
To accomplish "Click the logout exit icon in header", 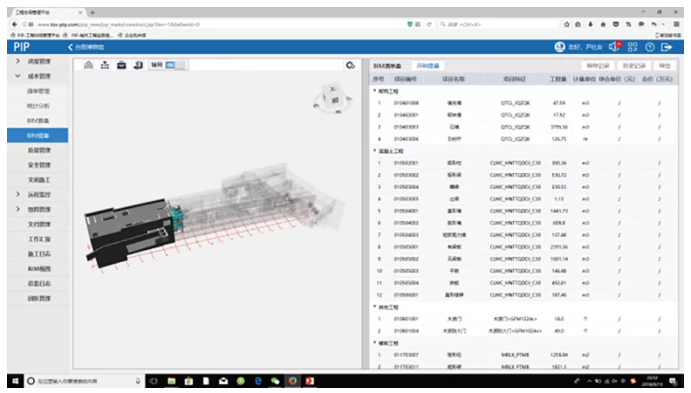I will coord(667,47).
